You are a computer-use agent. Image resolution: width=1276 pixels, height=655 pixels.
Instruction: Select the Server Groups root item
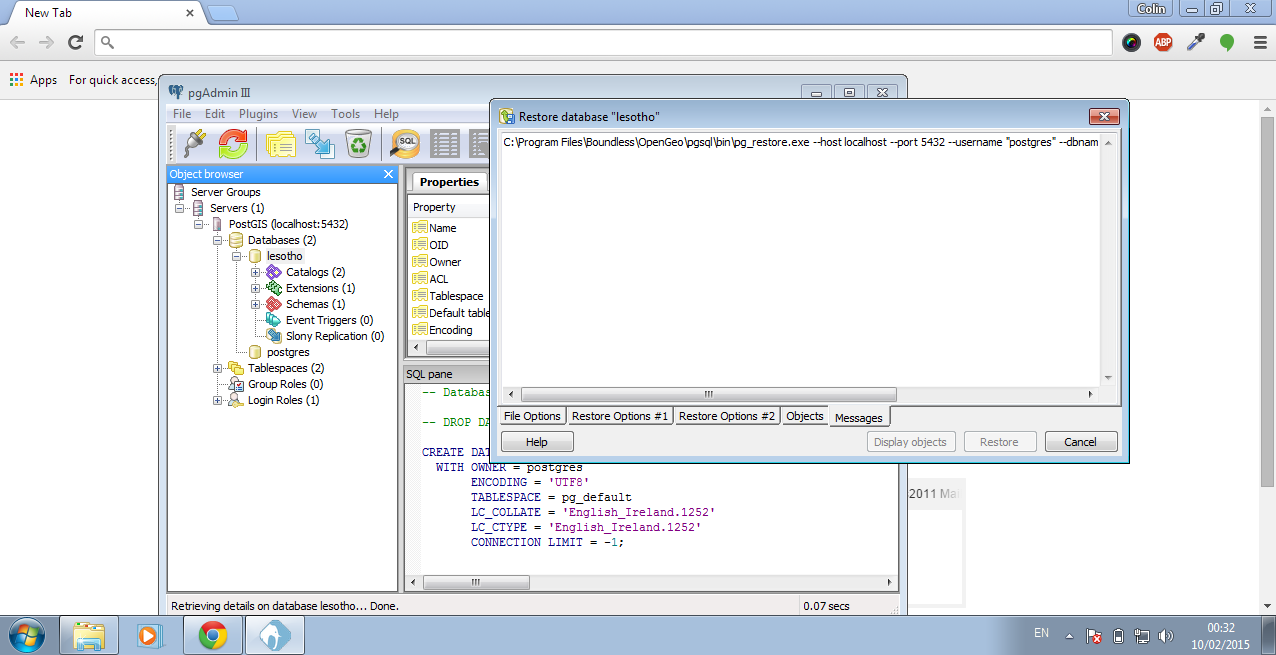point(226,192)
